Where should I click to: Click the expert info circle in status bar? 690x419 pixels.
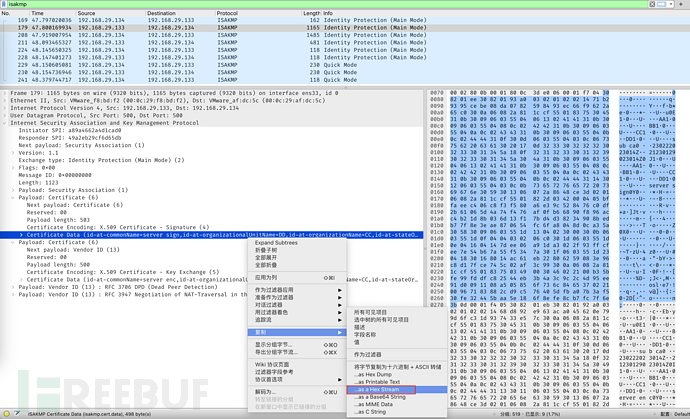tap(7, 414)
